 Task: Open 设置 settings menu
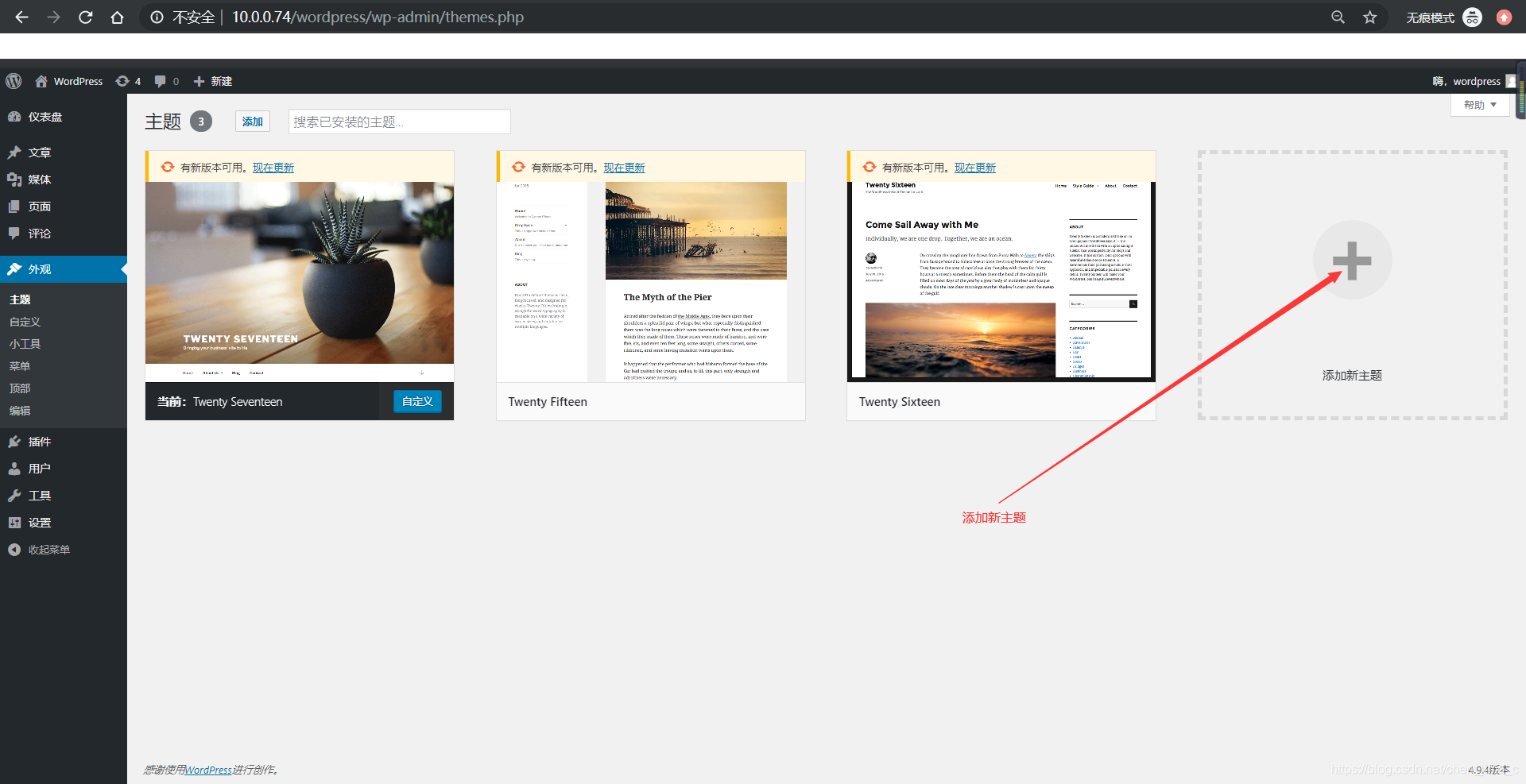pos(64,523)
